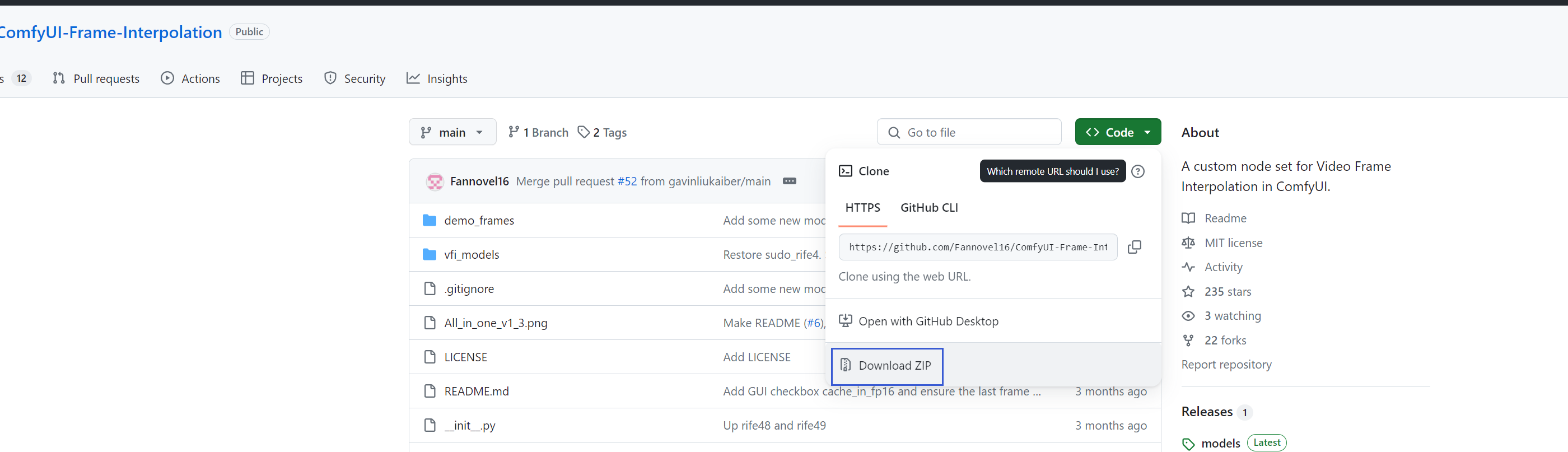The height and width of the screenshot is (452, 1568).
Task: Open the Fannovel16 author link
Action: click(x=479, y=181)
